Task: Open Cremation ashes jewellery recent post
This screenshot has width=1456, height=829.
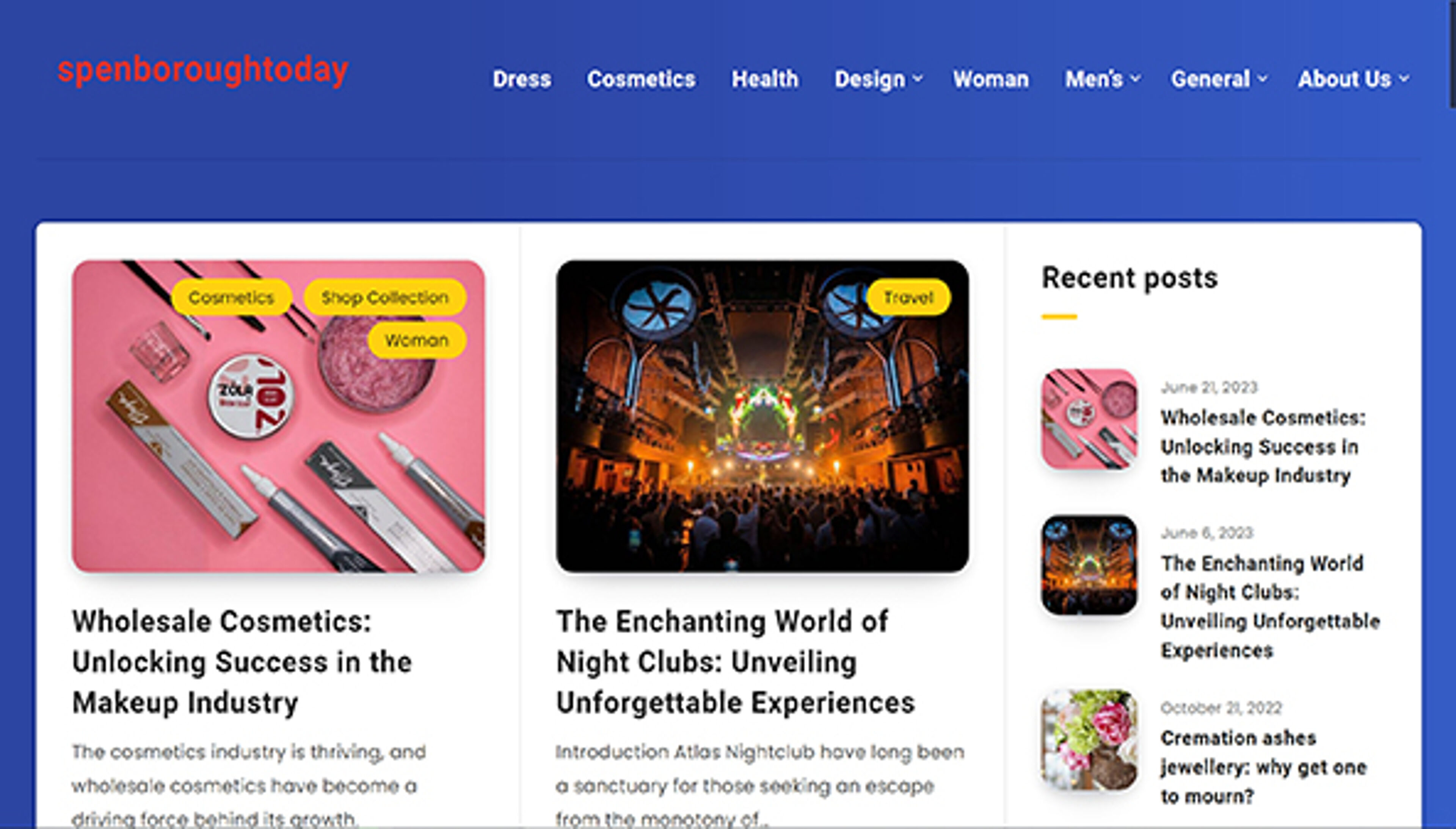Action: coord(1264,767)
